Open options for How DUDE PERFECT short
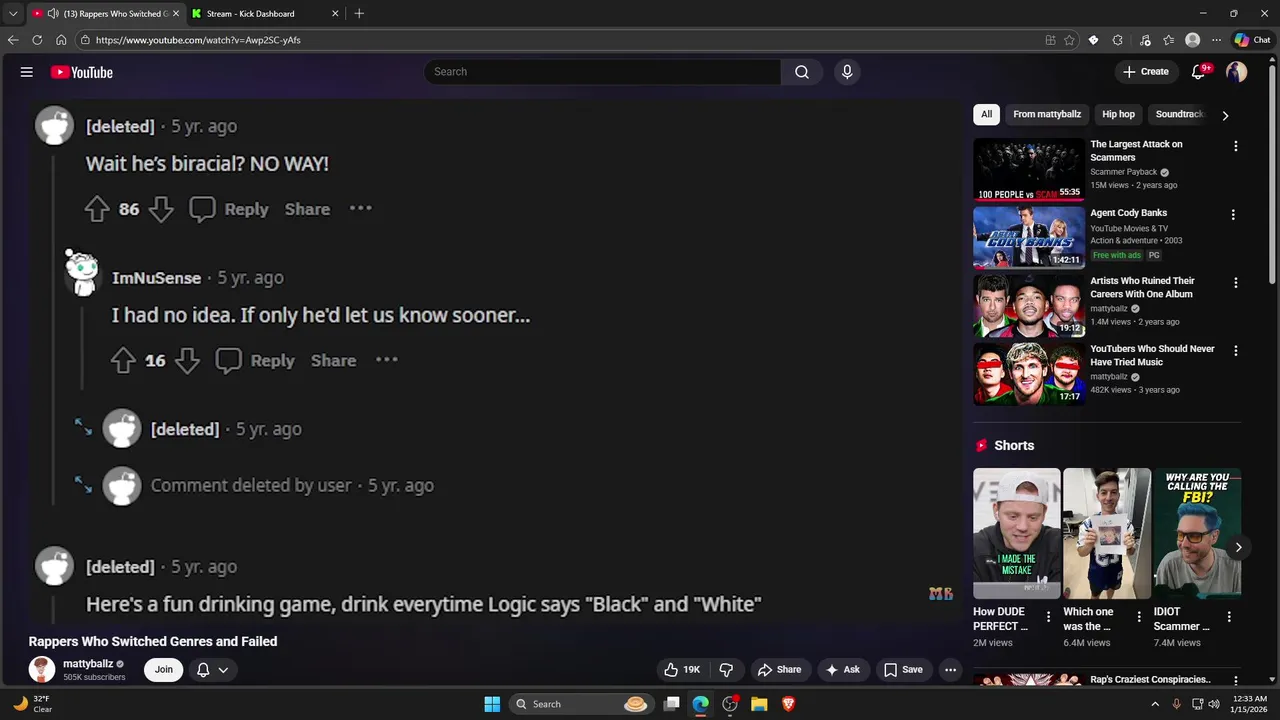1280x720 pixels. (x=1048, y=617)
